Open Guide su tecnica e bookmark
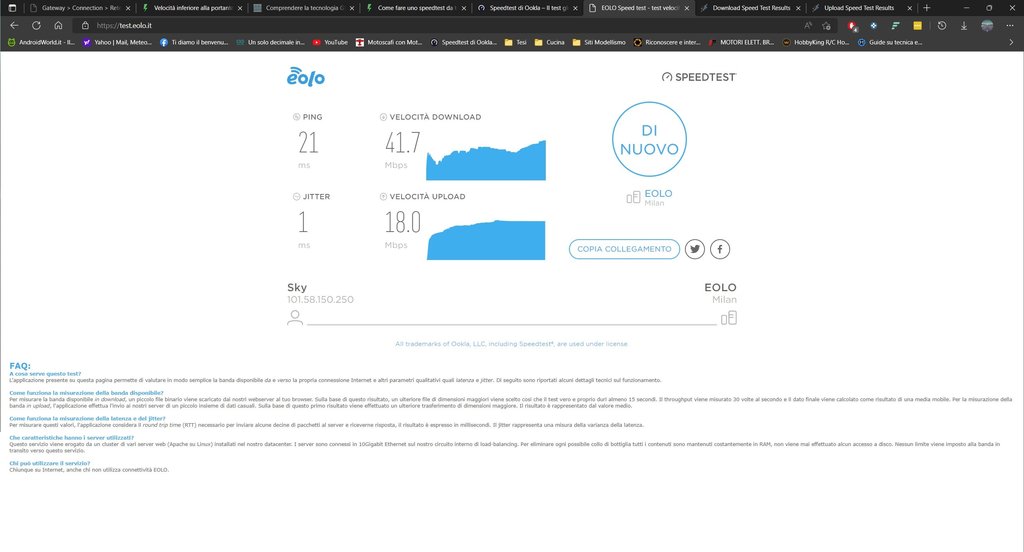This screenshot has height=552, width=1024. click(x=890, y=42)
